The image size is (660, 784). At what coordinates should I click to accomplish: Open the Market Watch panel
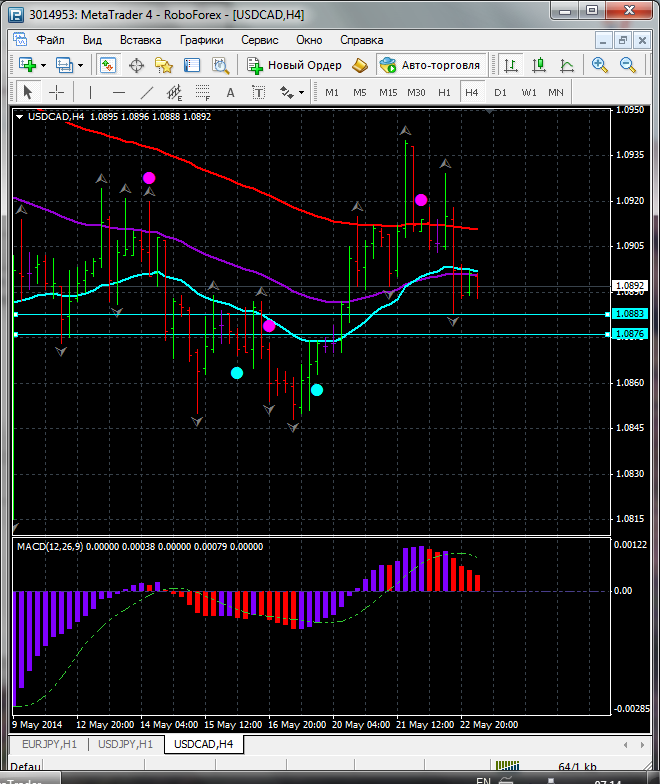[107, 65]
